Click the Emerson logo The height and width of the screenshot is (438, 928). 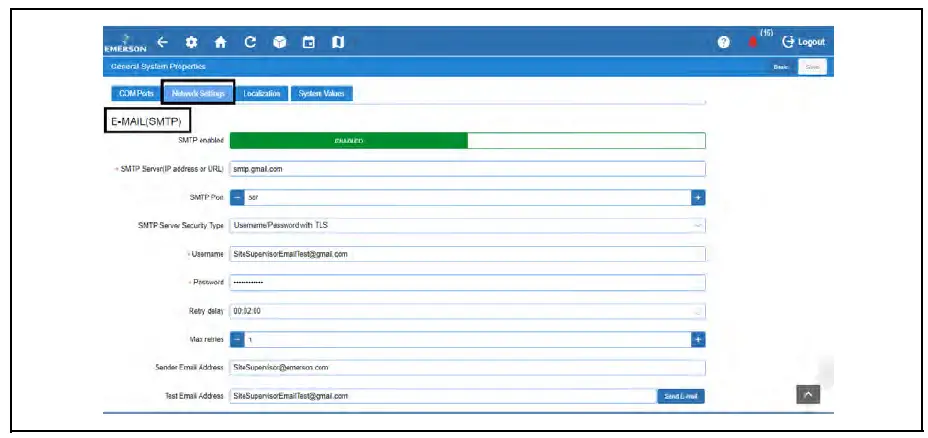point(125,44)
